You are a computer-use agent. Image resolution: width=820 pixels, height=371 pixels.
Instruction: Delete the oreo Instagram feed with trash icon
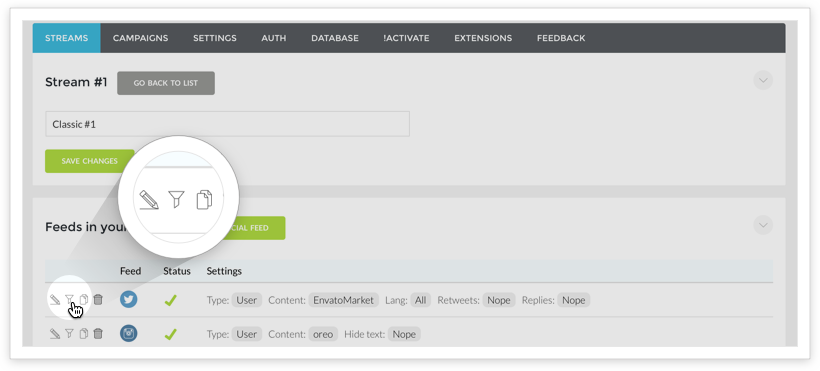click(98, 333)
